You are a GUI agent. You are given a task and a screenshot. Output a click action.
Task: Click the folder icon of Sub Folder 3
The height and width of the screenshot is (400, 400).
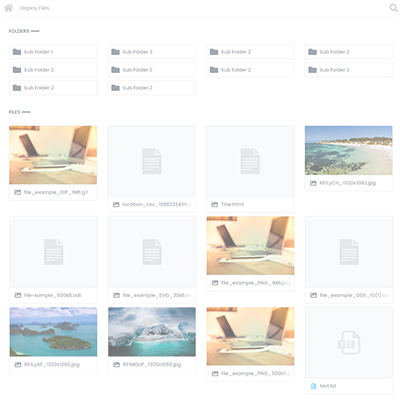[x=115, y=52]
